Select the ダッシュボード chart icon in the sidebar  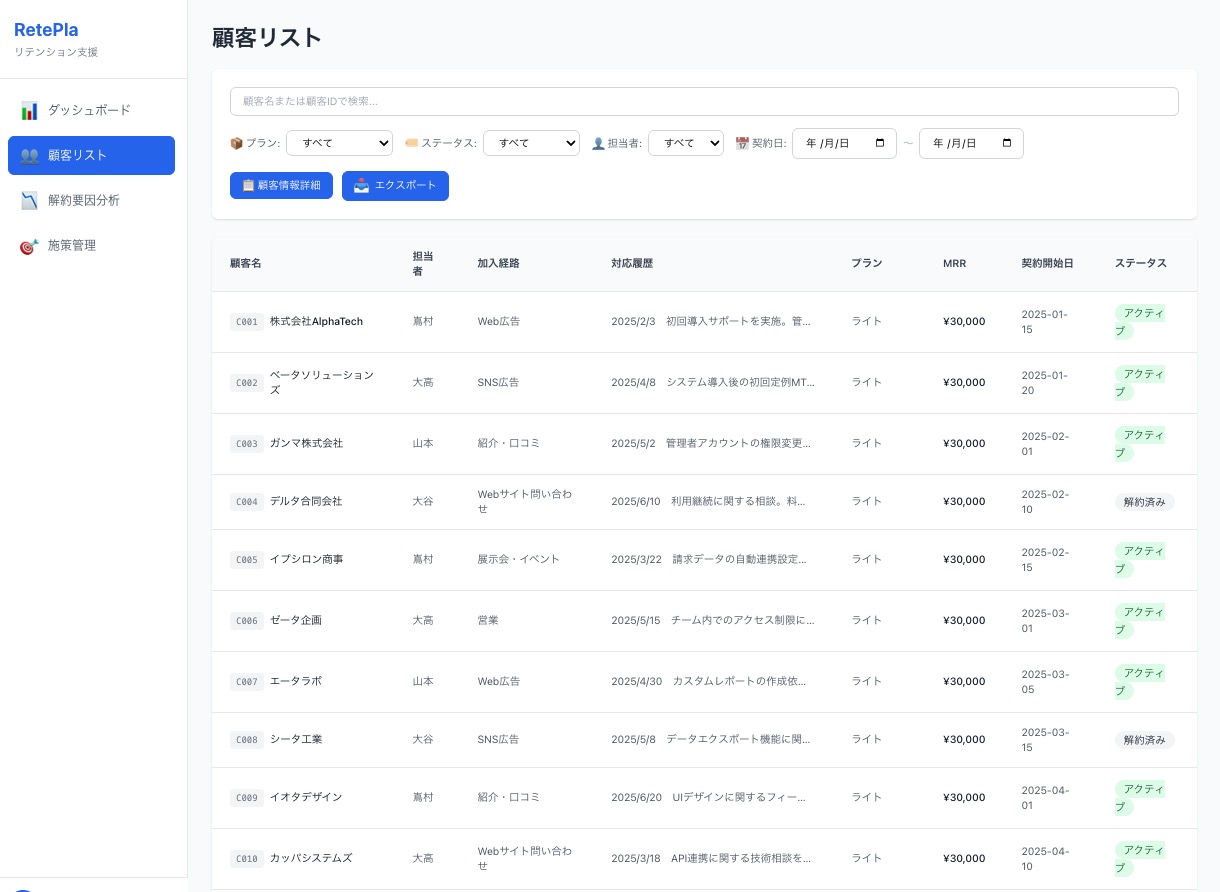click(31, 110)
